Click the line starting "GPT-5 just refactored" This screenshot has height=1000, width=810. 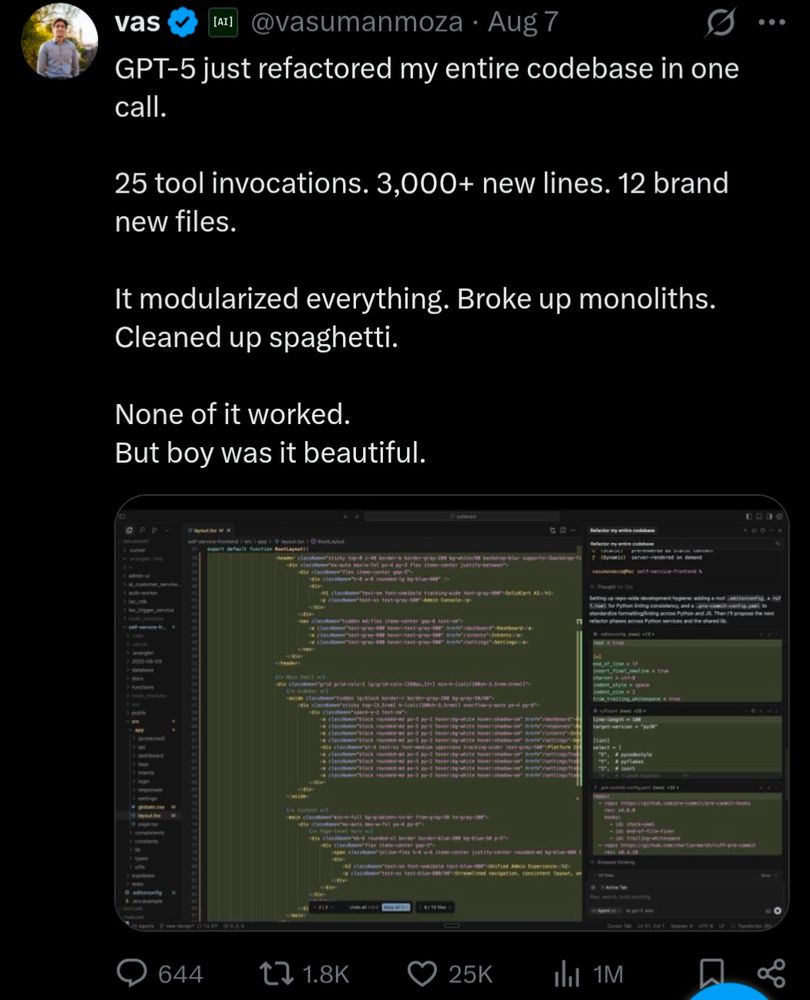[x=427, y=69]
